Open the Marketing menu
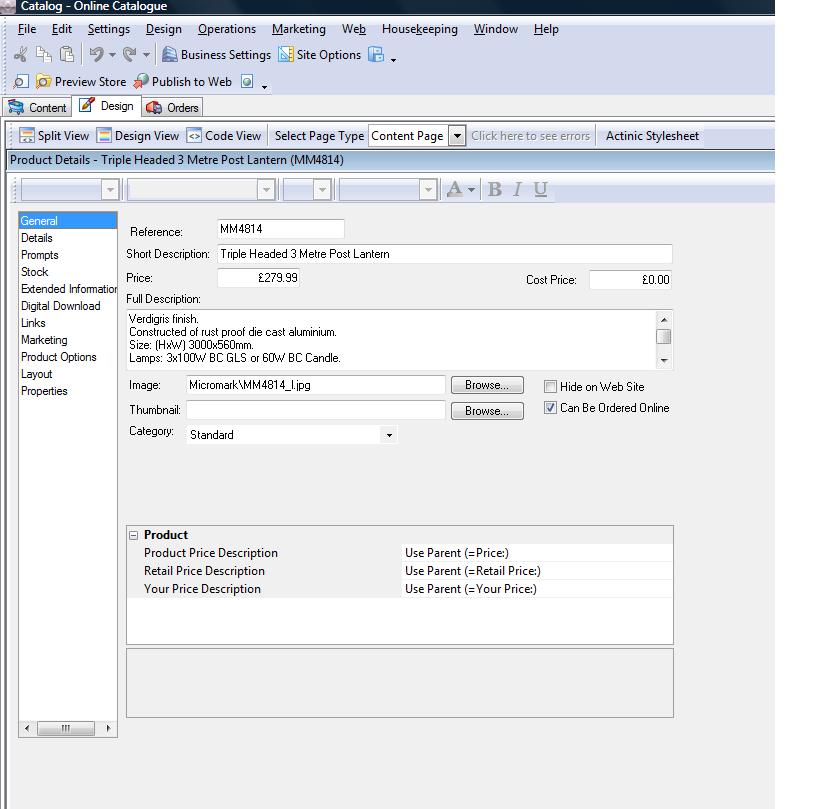840x809 pixels. point(298,29)
